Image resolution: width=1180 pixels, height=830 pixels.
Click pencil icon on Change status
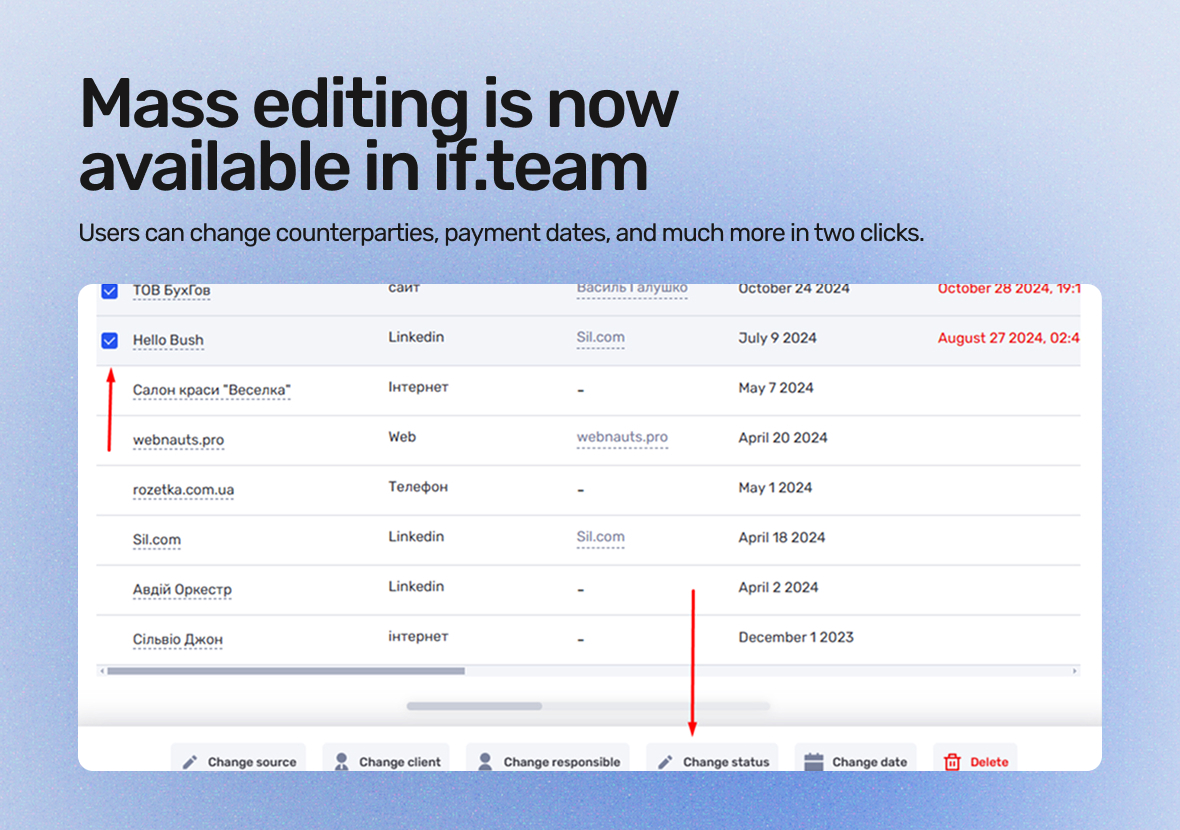pyautogui.click(x=665, y=762)
